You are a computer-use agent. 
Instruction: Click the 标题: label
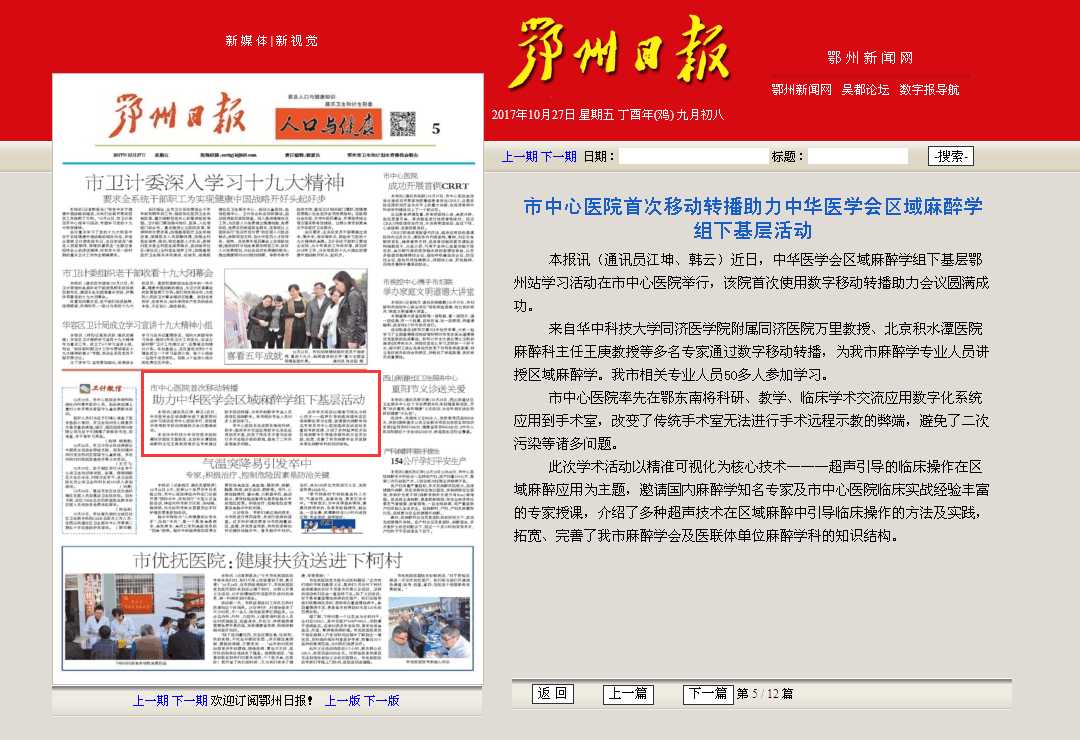pos(787,156)
